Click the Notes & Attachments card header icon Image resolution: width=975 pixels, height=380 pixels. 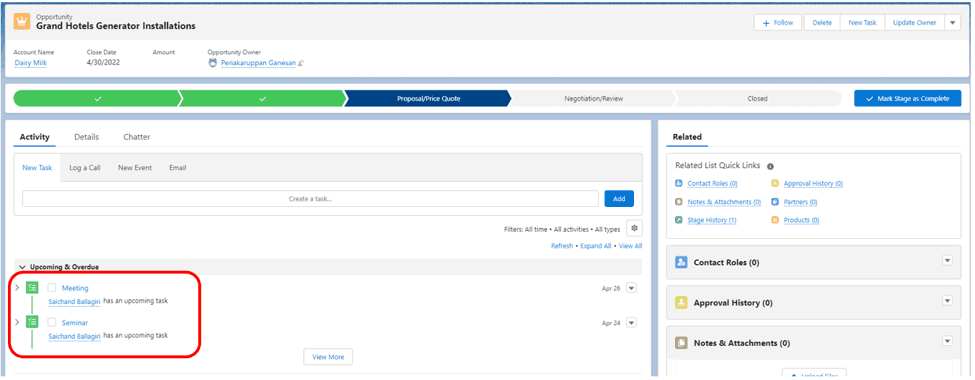[x=681, y=343]
